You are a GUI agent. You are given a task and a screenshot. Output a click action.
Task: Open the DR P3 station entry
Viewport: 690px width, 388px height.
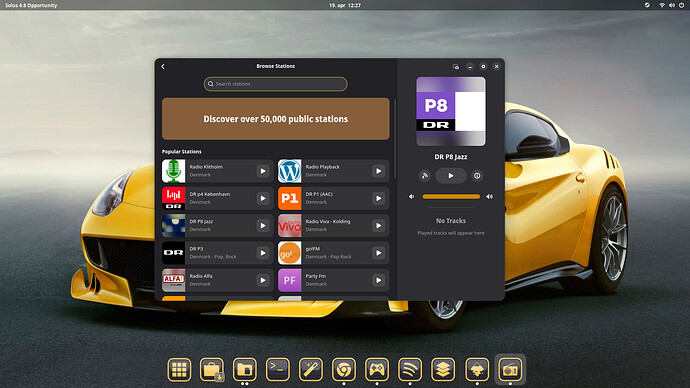217,253
